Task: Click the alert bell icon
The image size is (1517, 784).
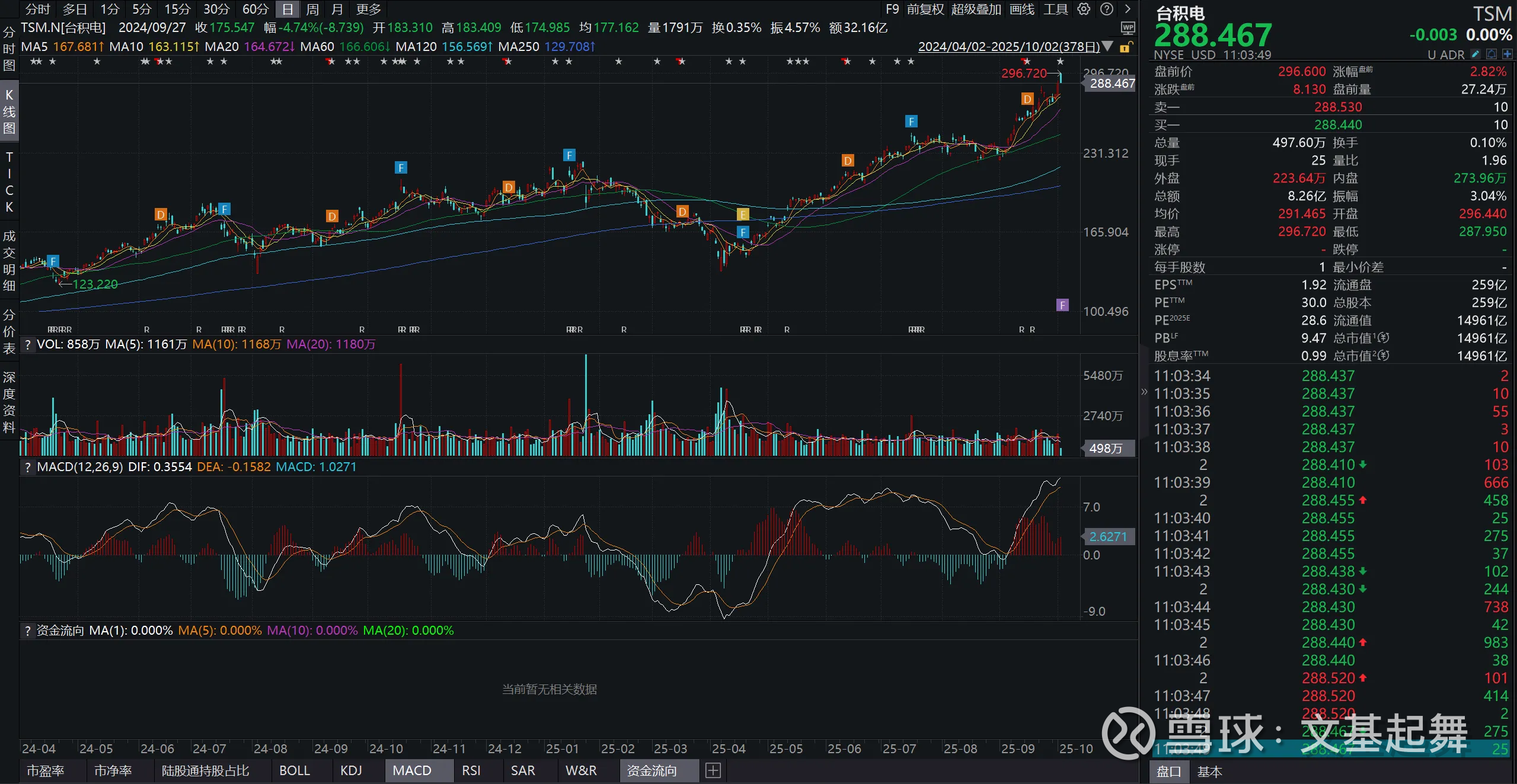Action: (x=1492, y=55)
